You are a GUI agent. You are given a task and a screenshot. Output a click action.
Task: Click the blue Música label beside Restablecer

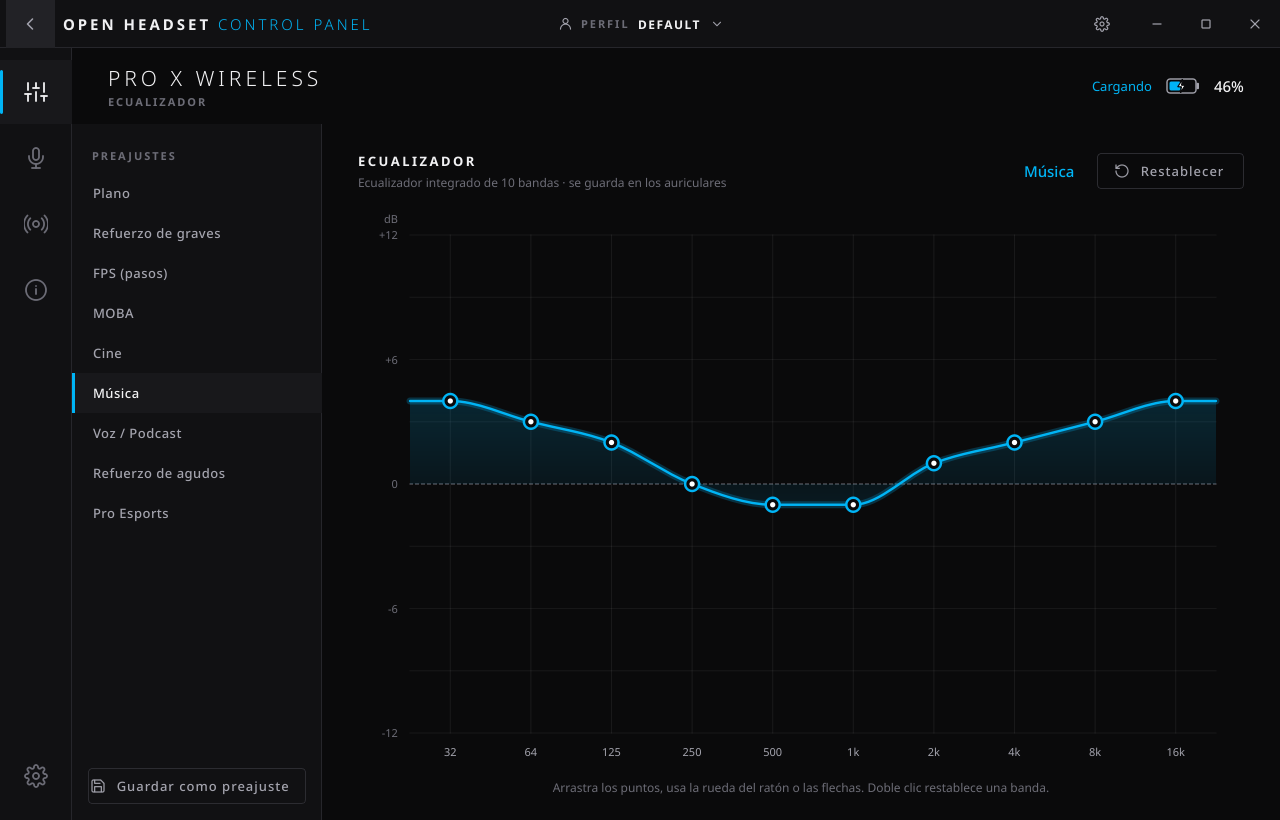[x=1049, y=172]
